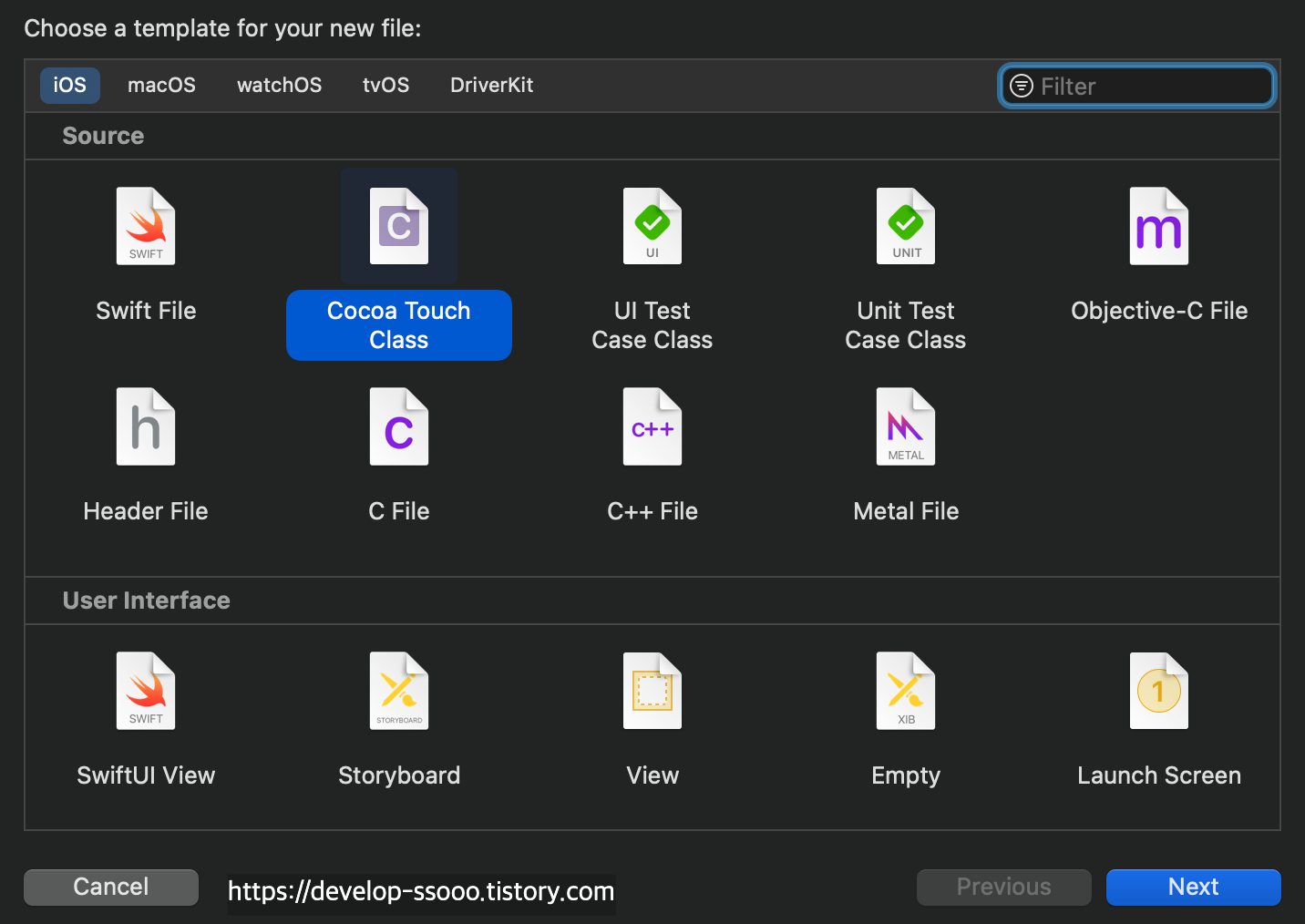Screen dimensions: 1305x924
Task: Switch to the tvOS platform tab
Action: point(385,85)
